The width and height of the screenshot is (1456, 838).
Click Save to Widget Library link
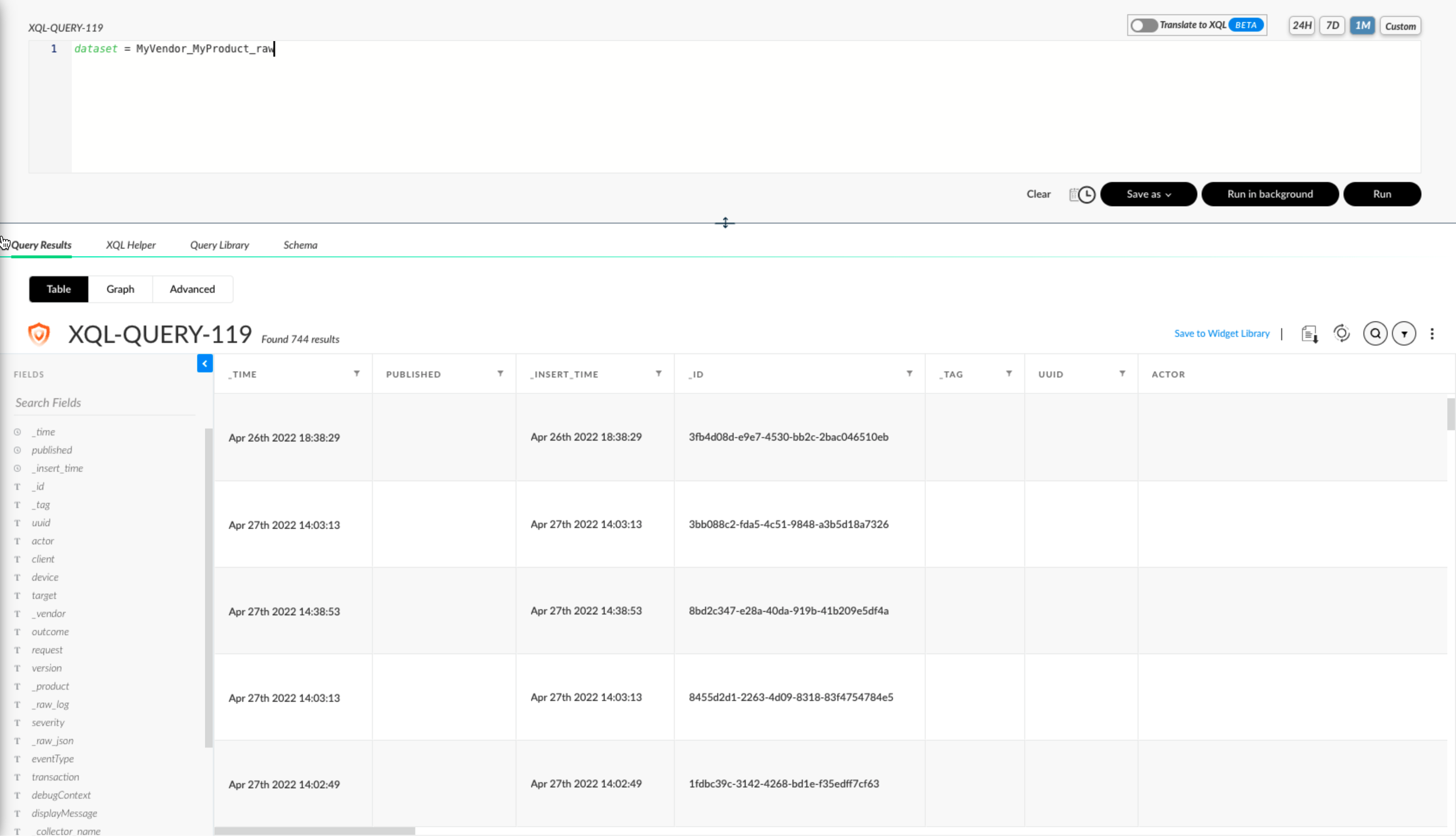(x=1221, y=333)
